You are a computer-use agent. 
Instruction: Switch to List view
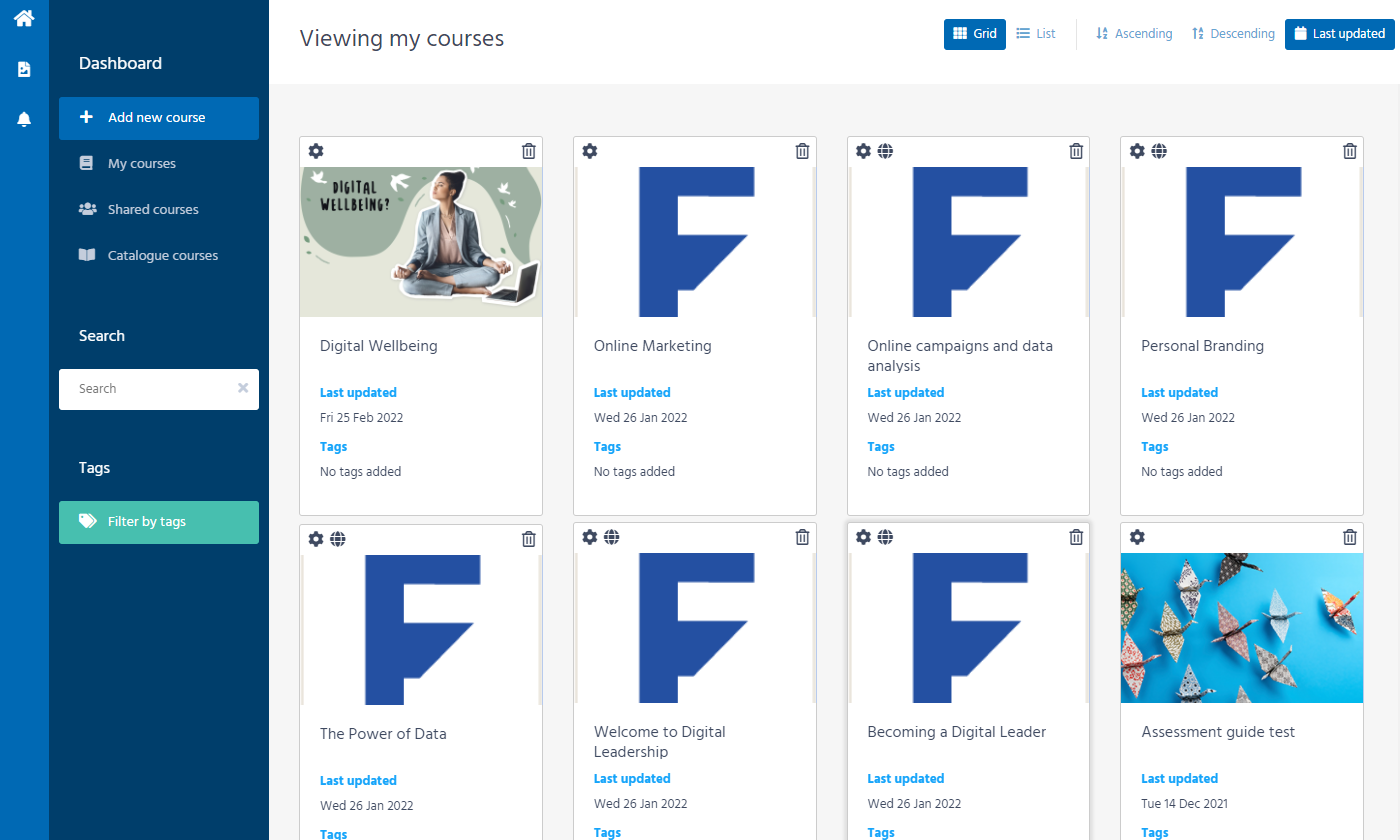pyautogui.click(x=1035, y=33)
